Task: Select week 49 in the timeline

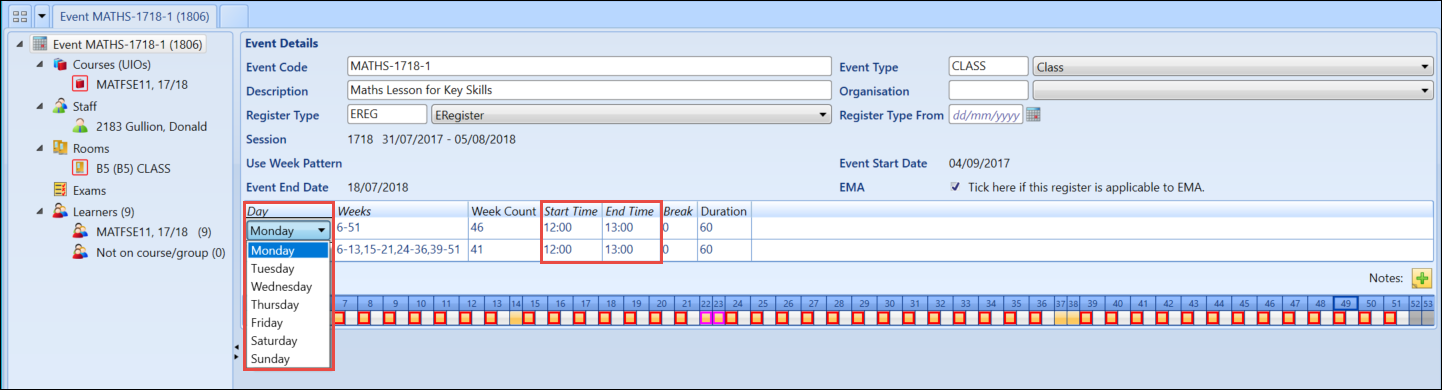Action: 1347,302
